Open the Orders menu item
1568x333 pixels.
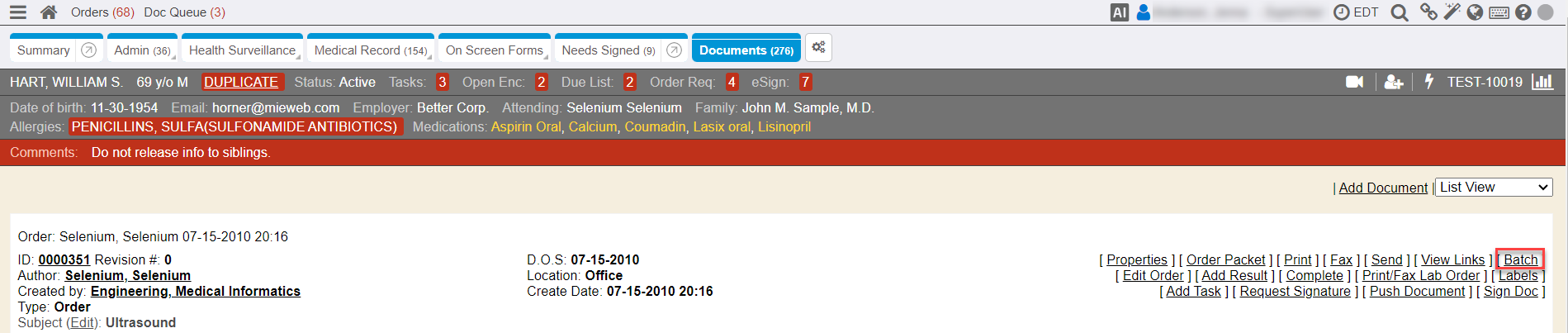pos(102,12)
